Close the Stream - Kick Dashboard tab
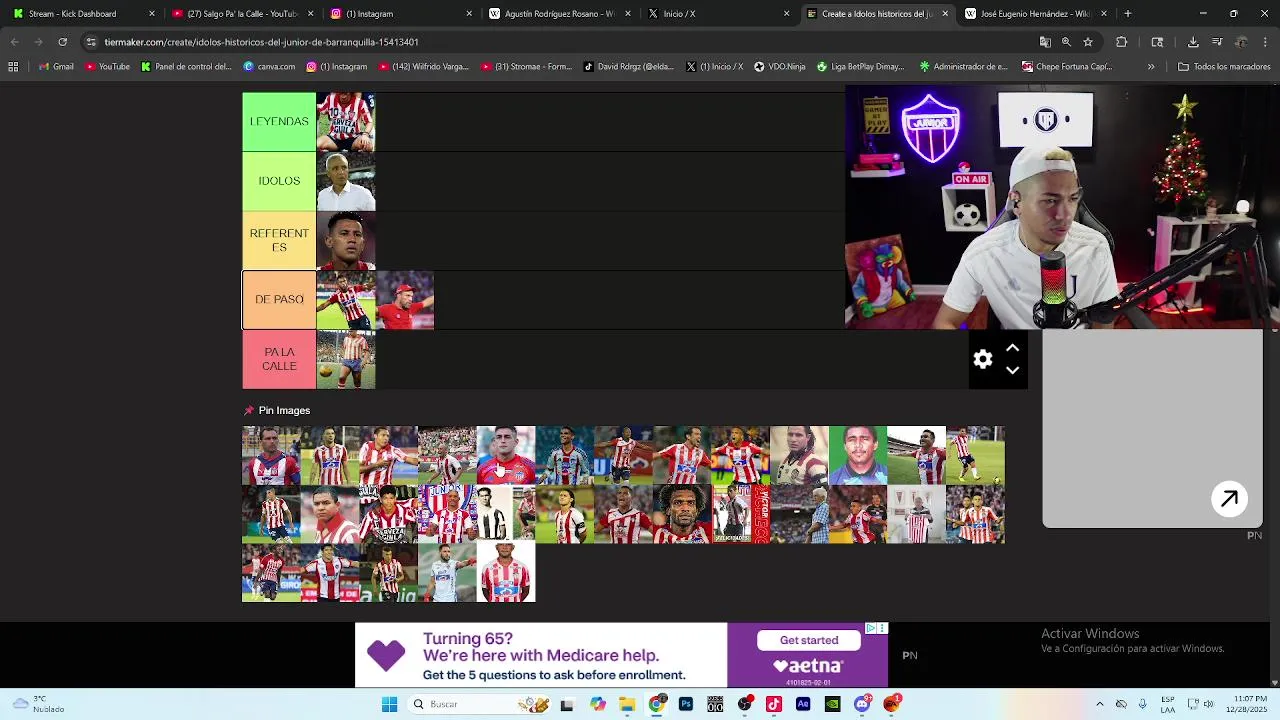 pos(152,14)
